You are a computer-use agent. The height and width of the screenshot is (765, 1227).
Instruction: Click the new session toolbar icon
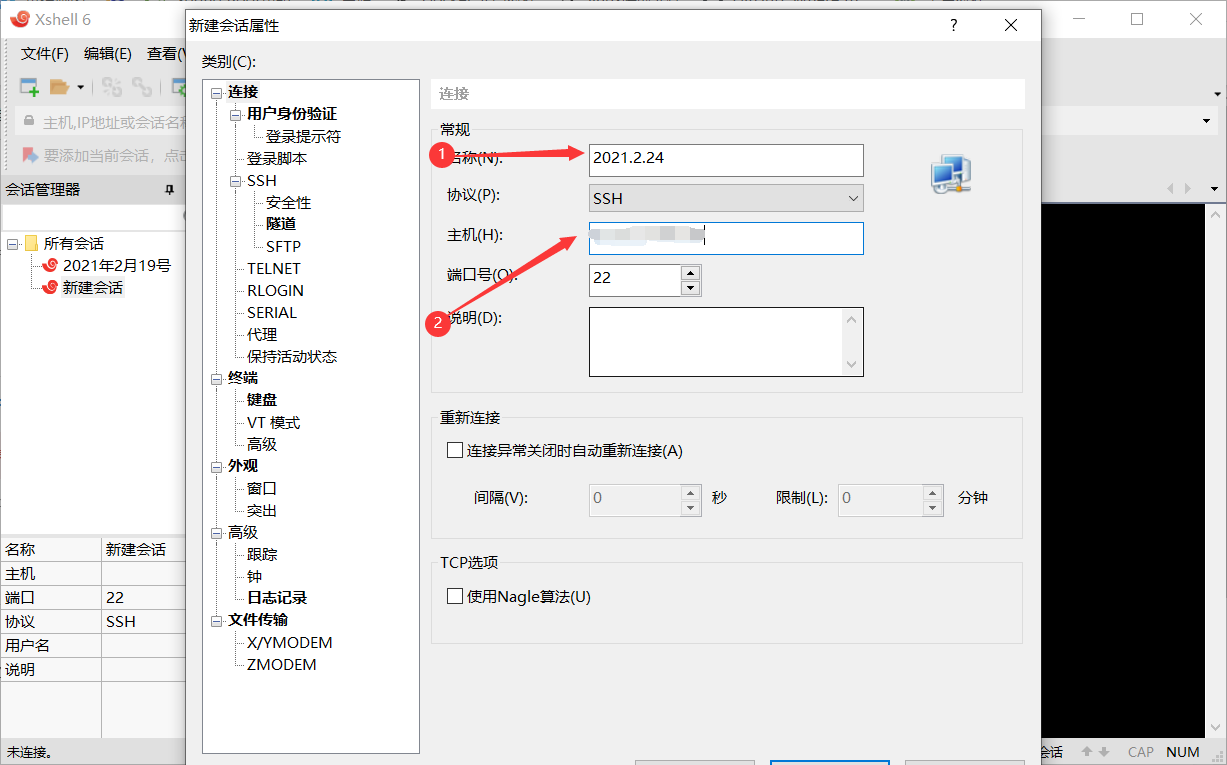click(28, 87)
